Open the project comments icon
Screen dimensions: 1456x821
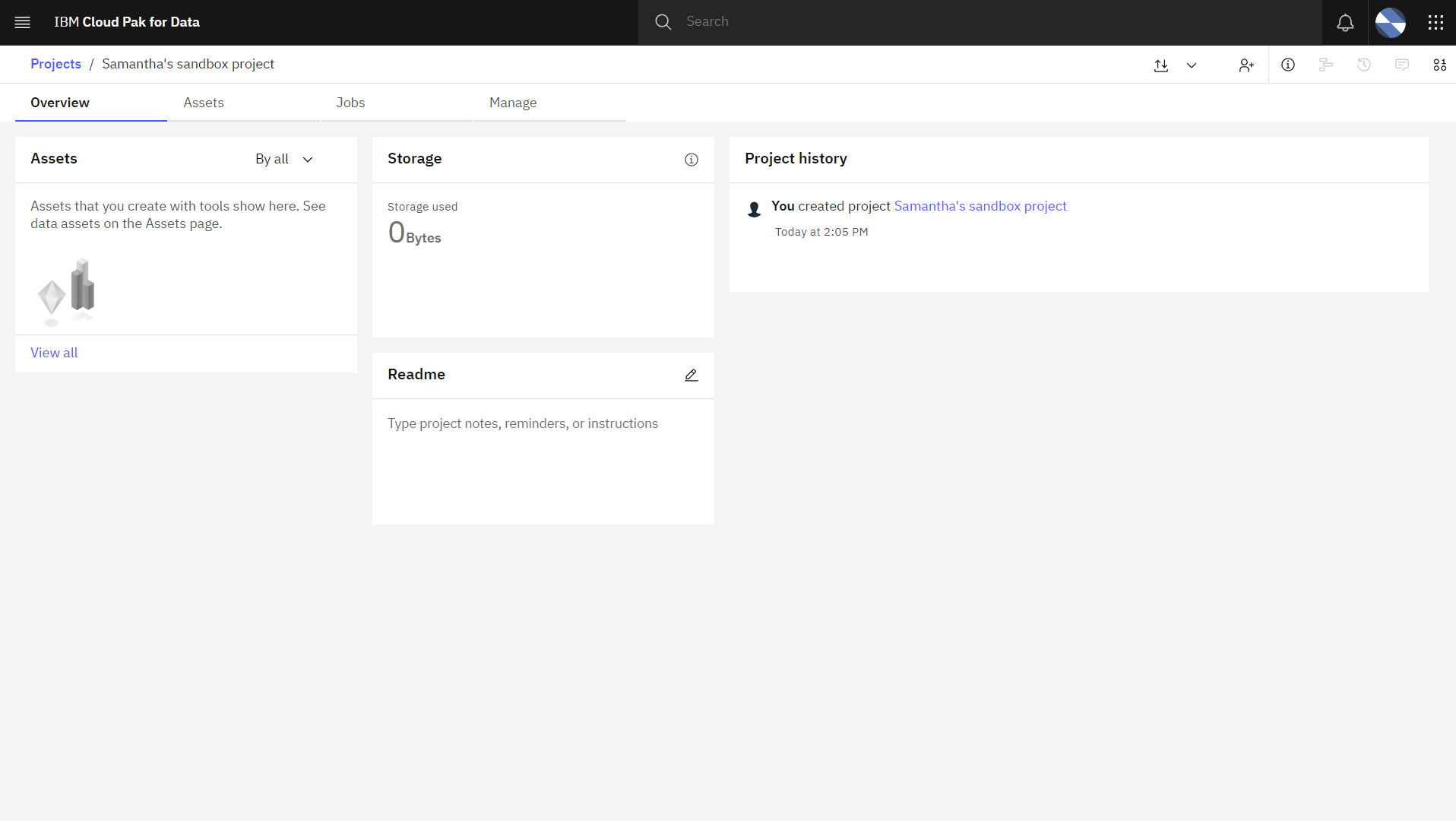point(1402,65)
